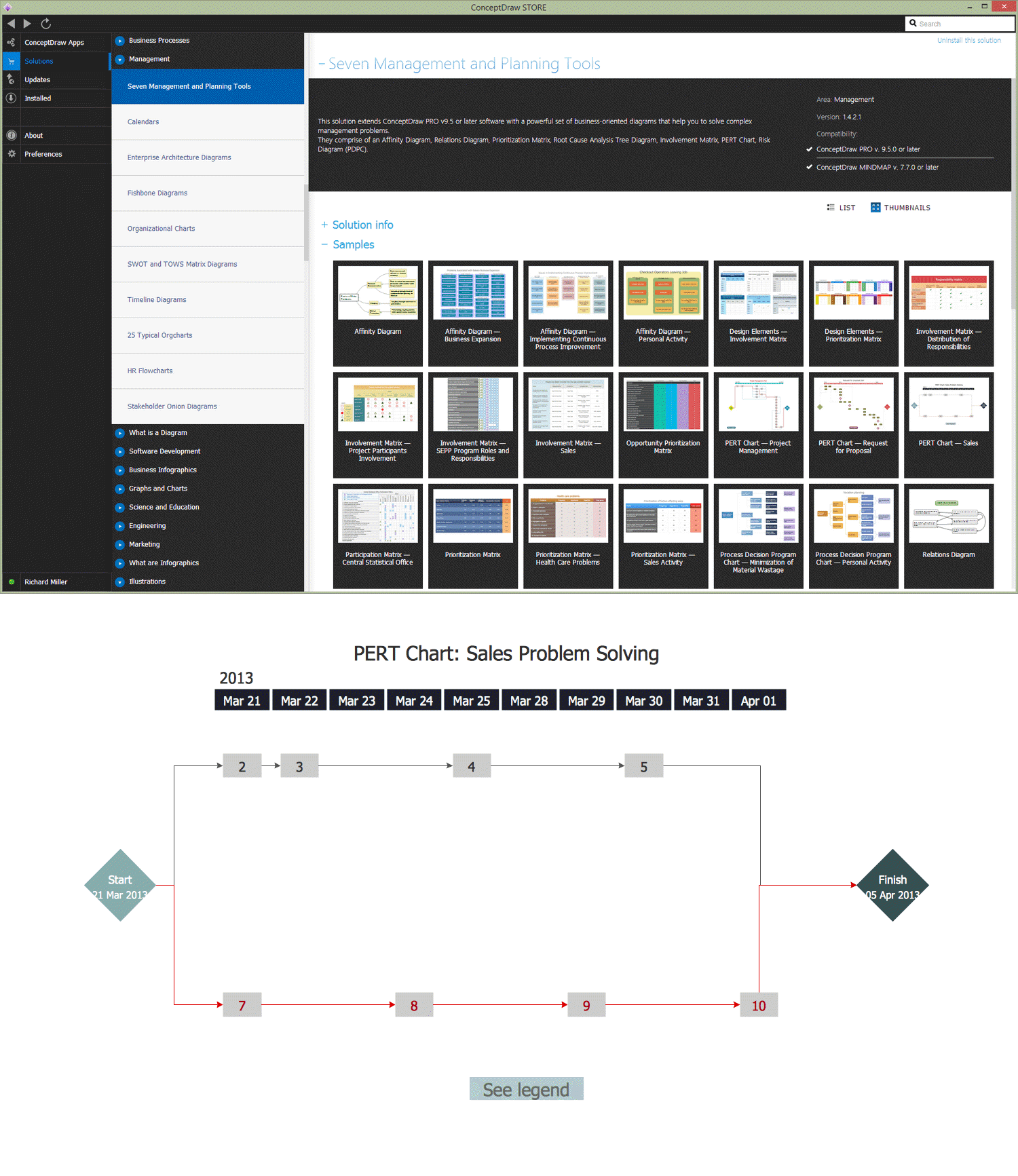Expand the Business Processes category
This screenshot has height=1176, width=1018.
(119, 41)
